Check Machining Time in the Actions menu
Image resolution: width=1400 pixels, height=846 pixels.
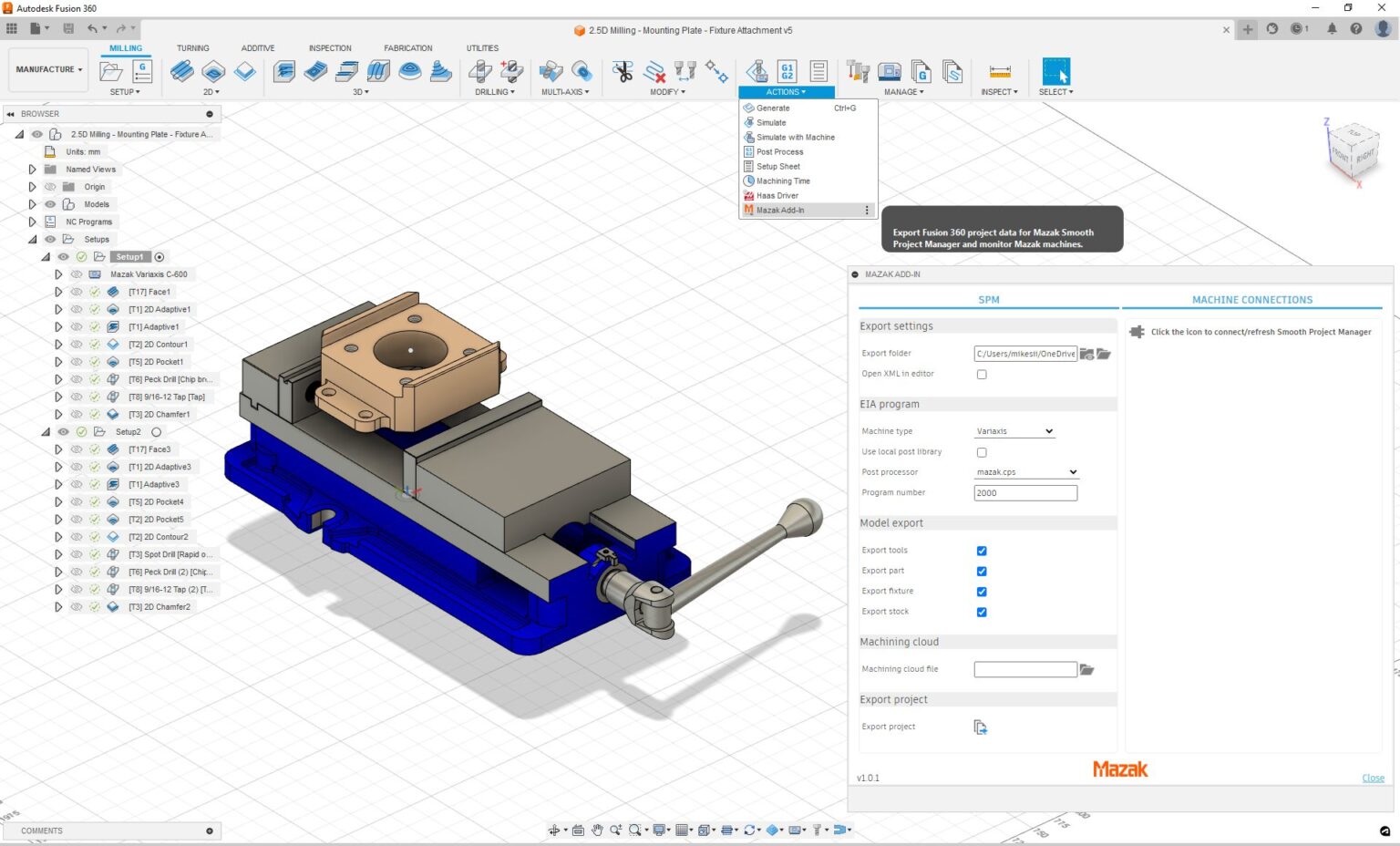(783, 181)
